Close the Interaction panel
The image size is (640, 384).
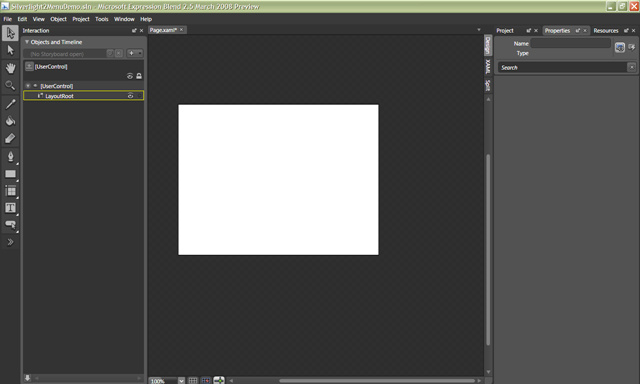pos(142,31)
